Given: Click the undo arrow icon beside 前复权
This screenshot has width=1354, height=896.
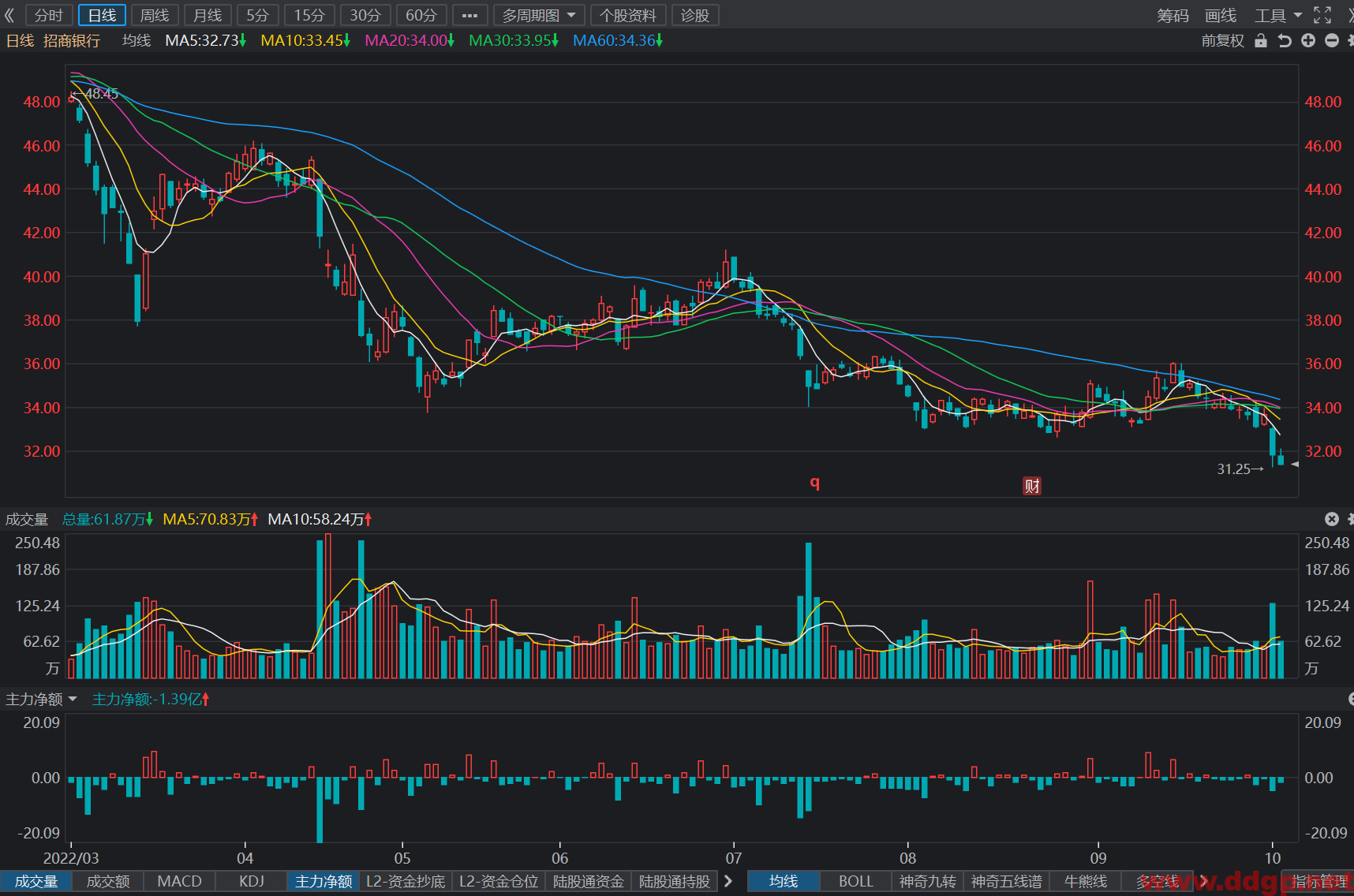Looking at the screenshot, I should pos(1285,40).
